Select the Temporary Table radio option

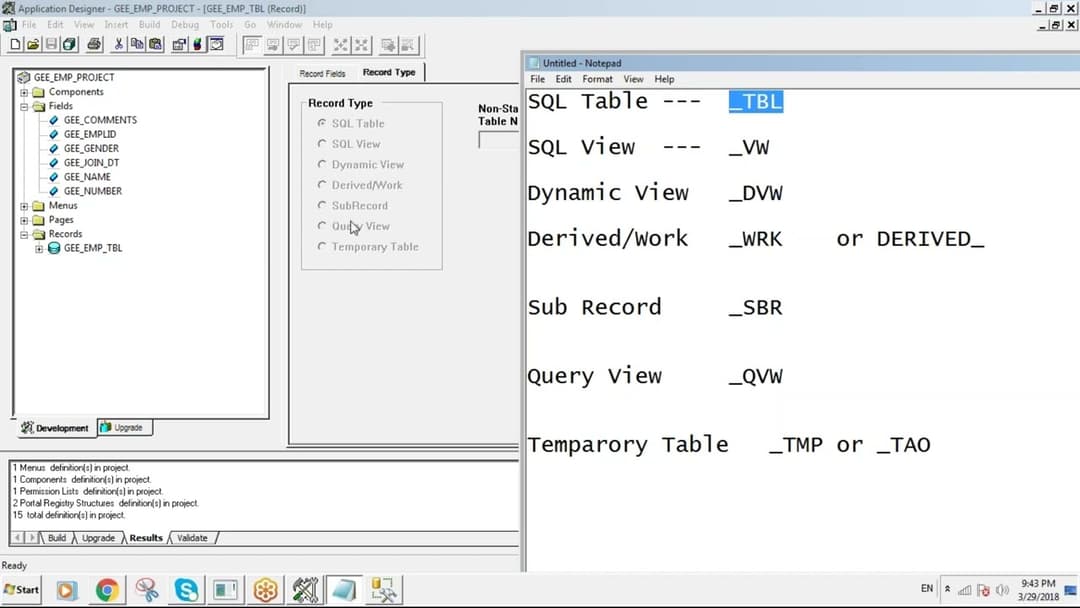point(322,247)
